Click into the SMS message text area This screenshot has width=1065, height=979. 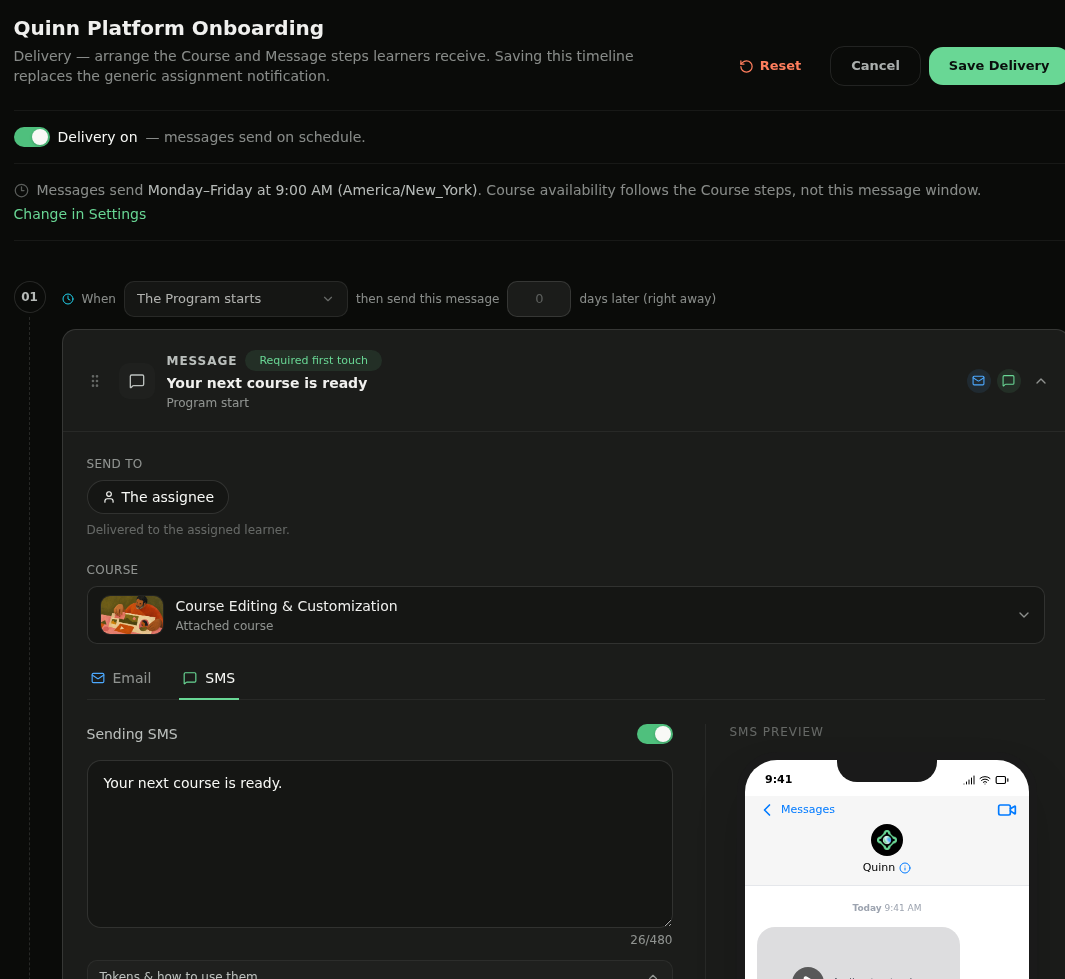coord(380,844)
